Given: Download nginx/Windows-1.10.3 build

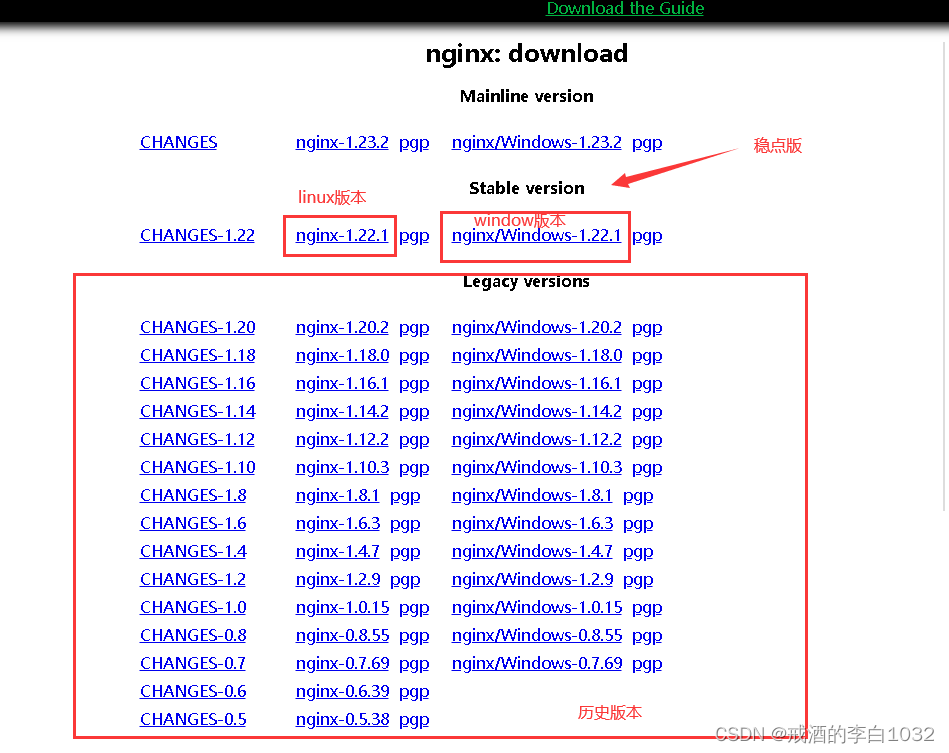Looking at the screenshot, I should [x=537, y=467].
